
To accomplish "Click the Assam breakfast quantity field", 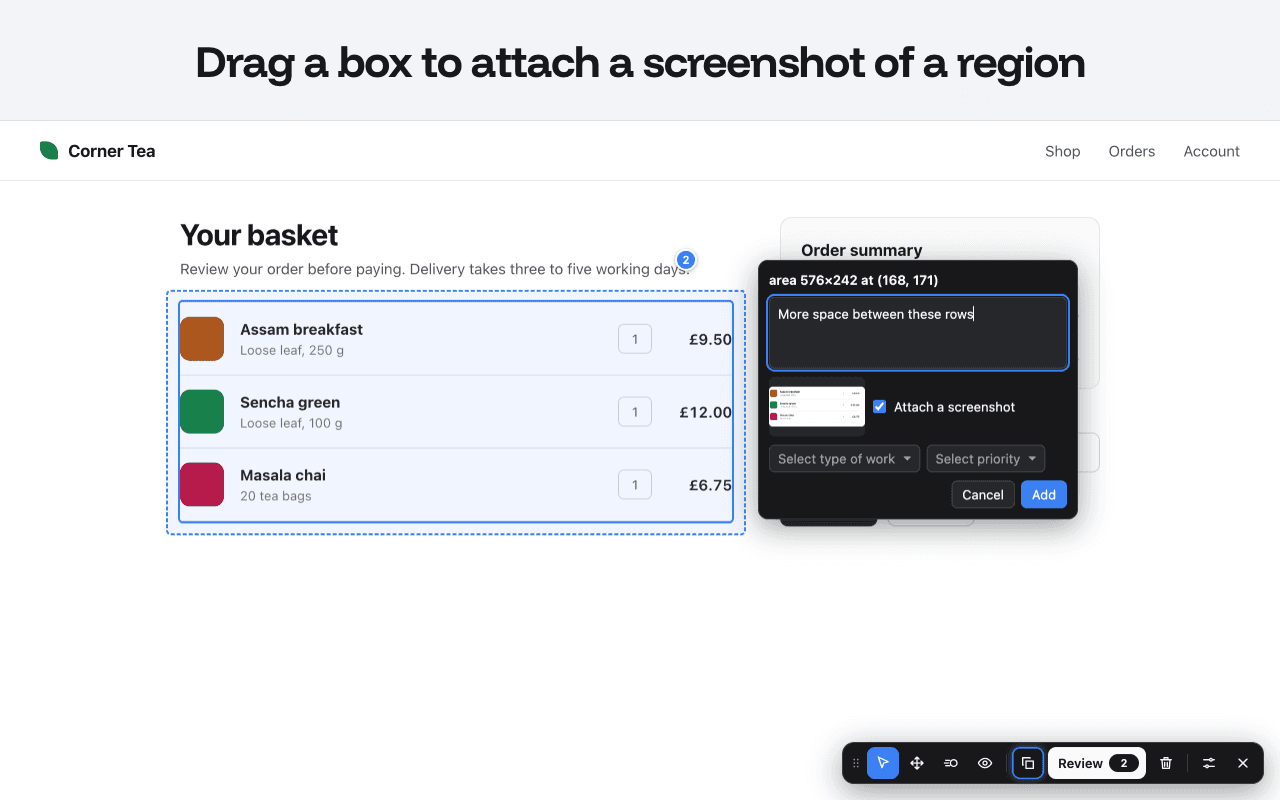I will pos(635,339).
